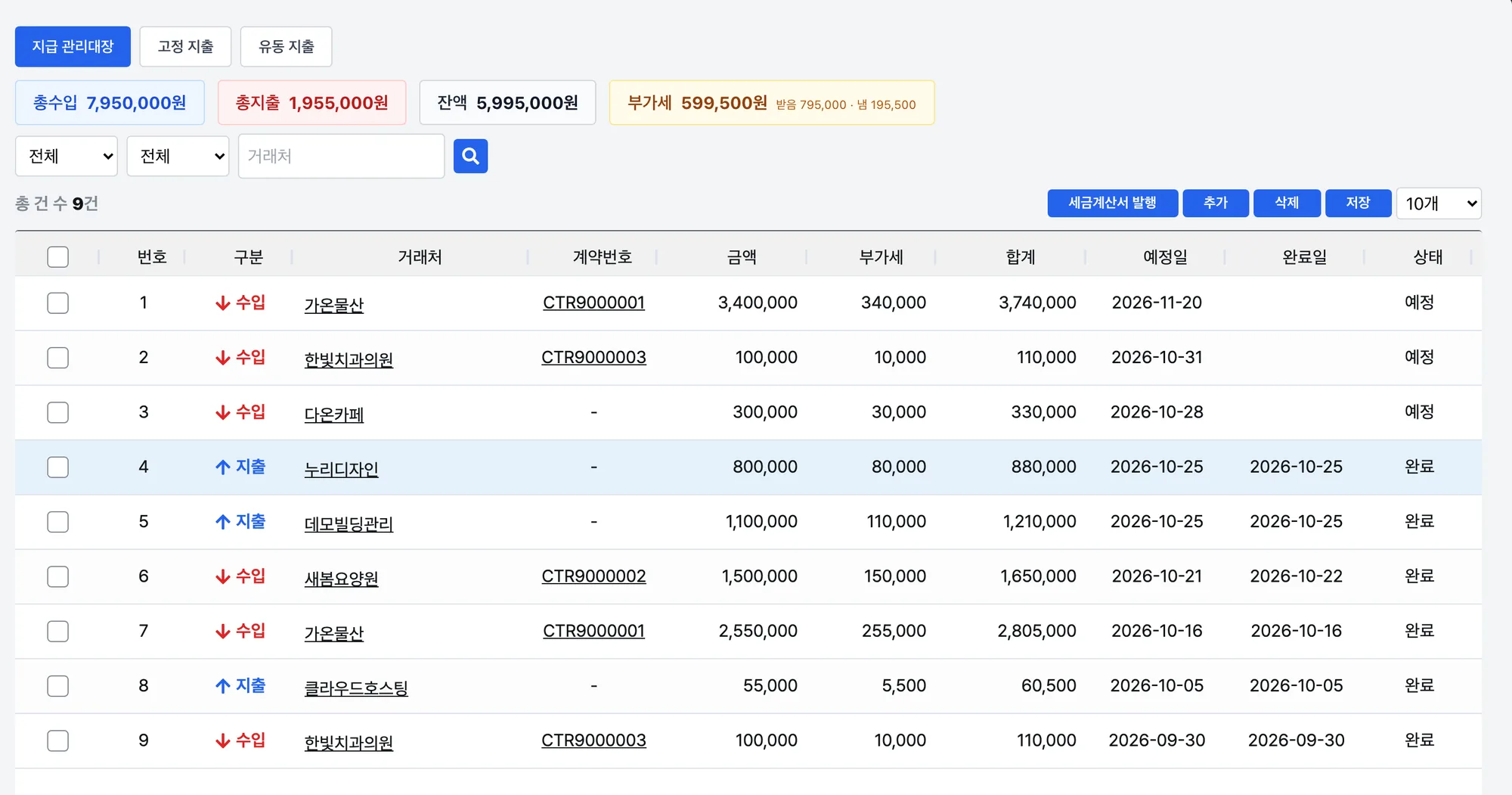
Task: Open the 고정 지출 tab
Action: pyautogui.click(x=185, y=47)
